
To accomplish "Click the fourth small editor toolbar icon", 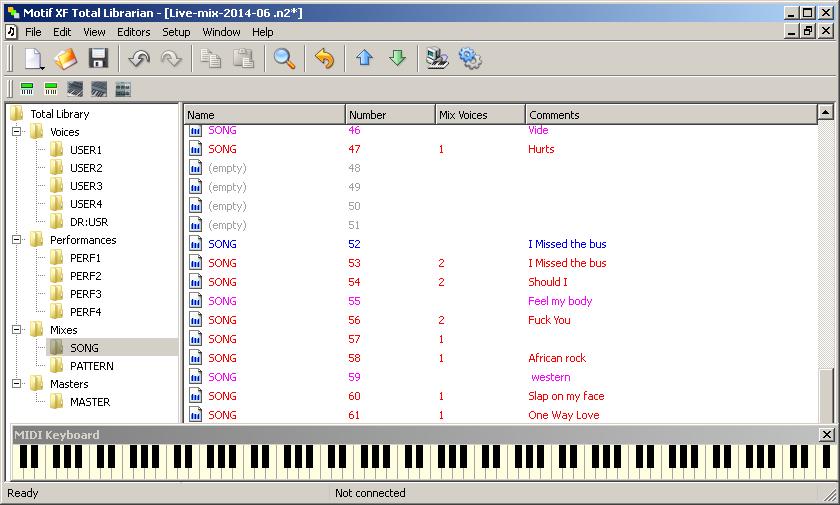I will [x=99, y=88].
